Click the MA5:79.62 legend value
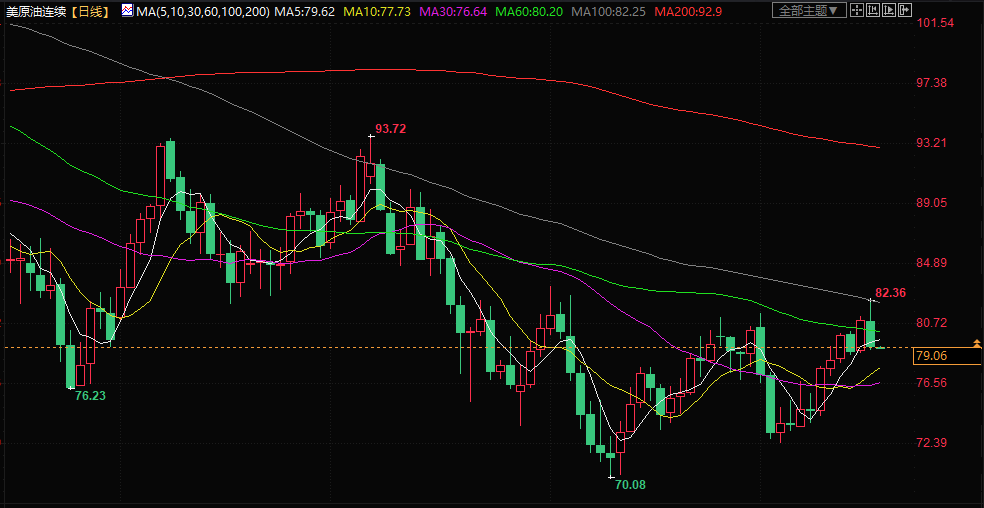 (305, 11)
